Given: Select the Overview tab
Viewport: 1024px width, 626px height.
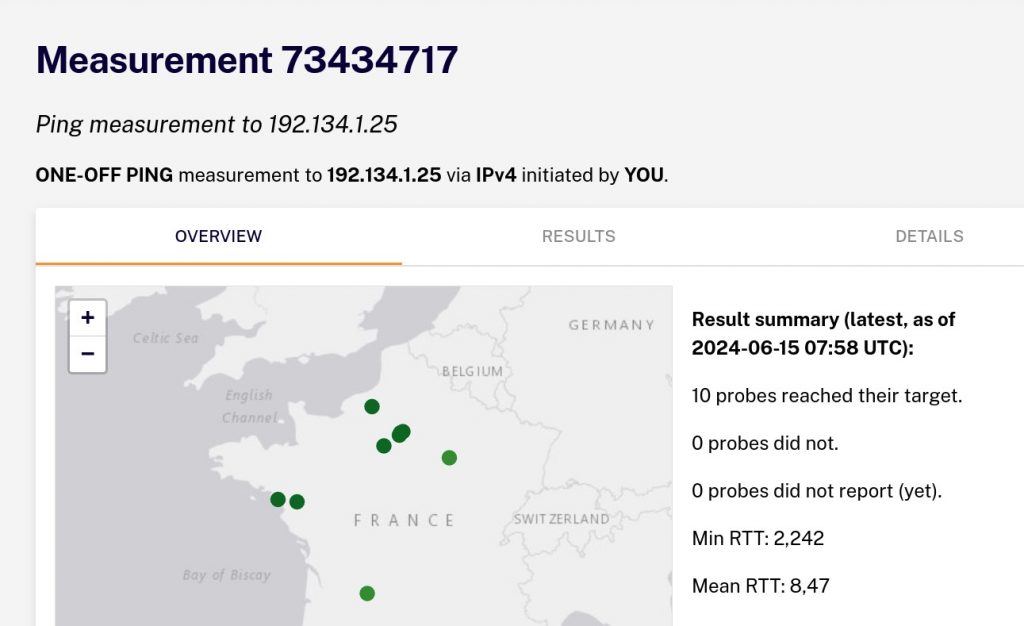Looking at the screenshot, I should click(x=218, y=236).
